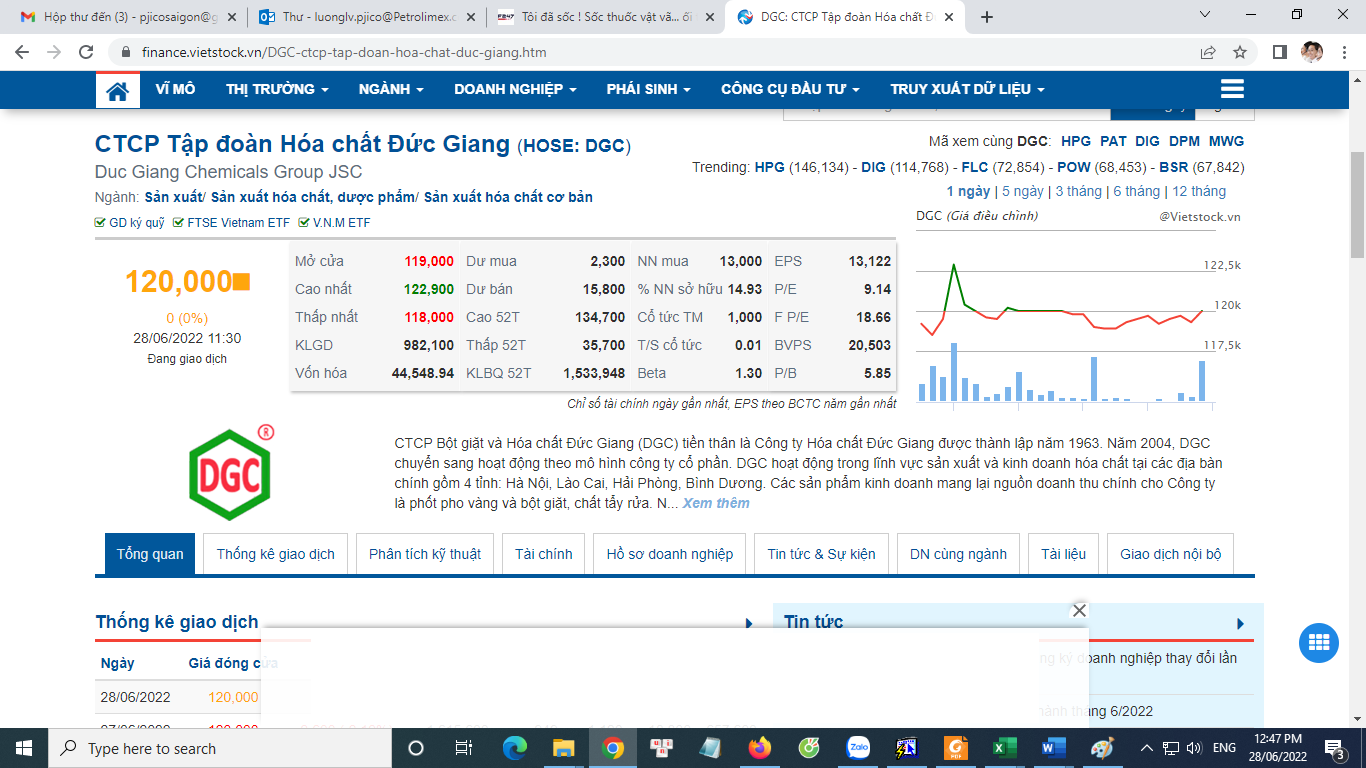Expand the PHÁI SINH dropdown menu

click(648, 89)
